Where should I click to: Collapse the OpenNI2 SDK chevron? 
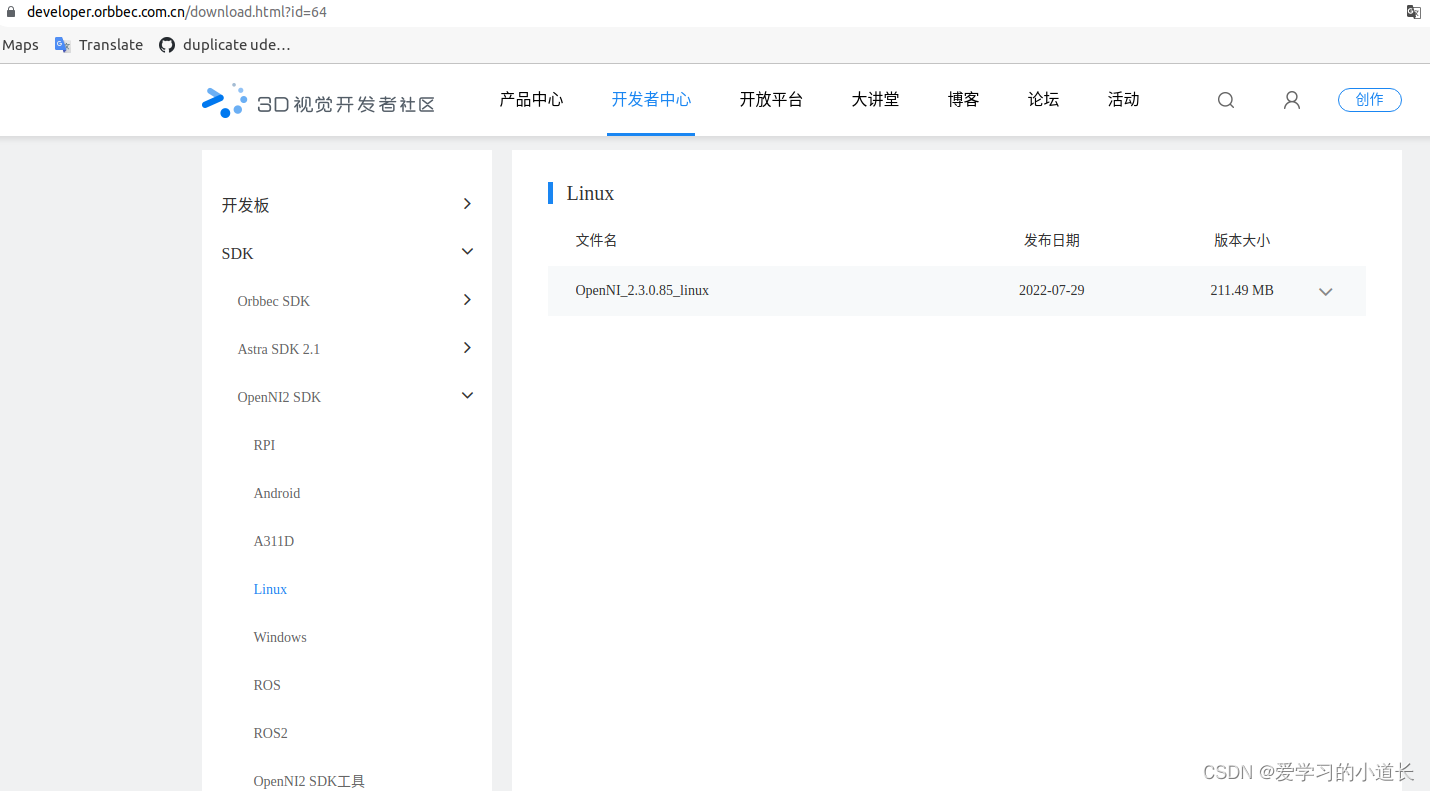click(467, 396)
